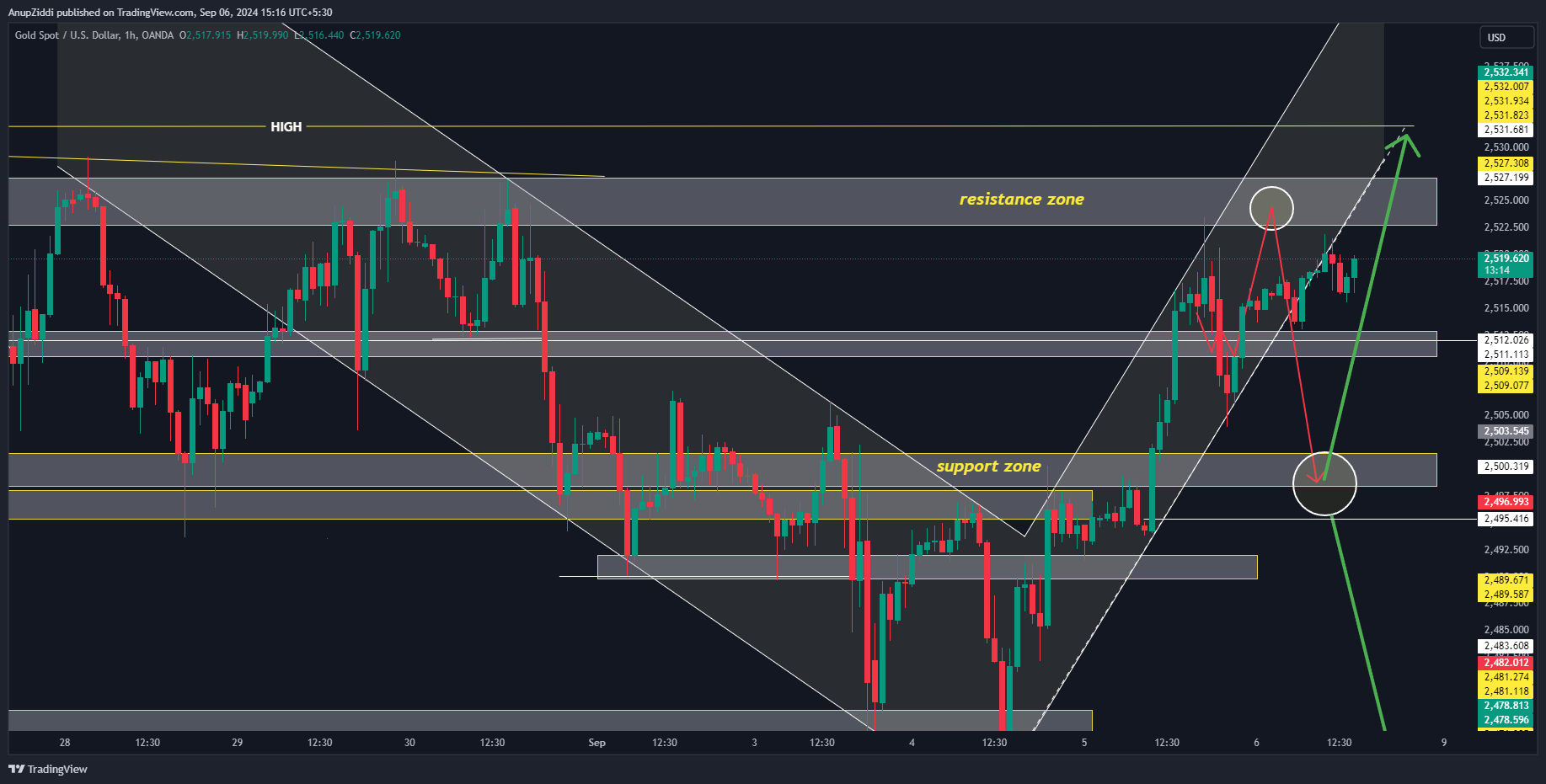The image size is (1546, 784).
Task: Click the 'Sep' date on time axis
Action: 596,743
